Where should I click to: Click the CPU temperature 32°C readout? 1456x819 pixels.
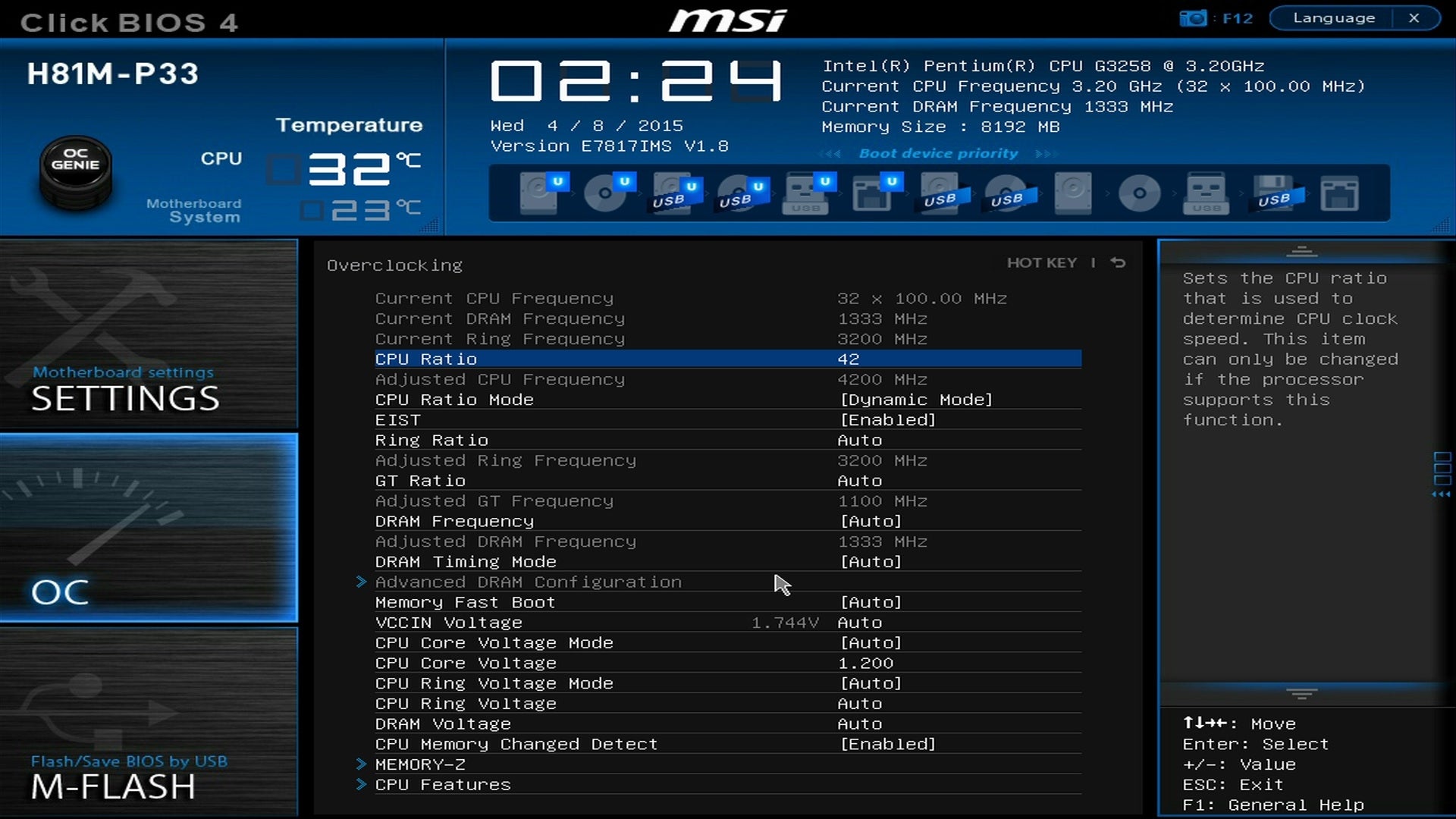tap(344, 168)
